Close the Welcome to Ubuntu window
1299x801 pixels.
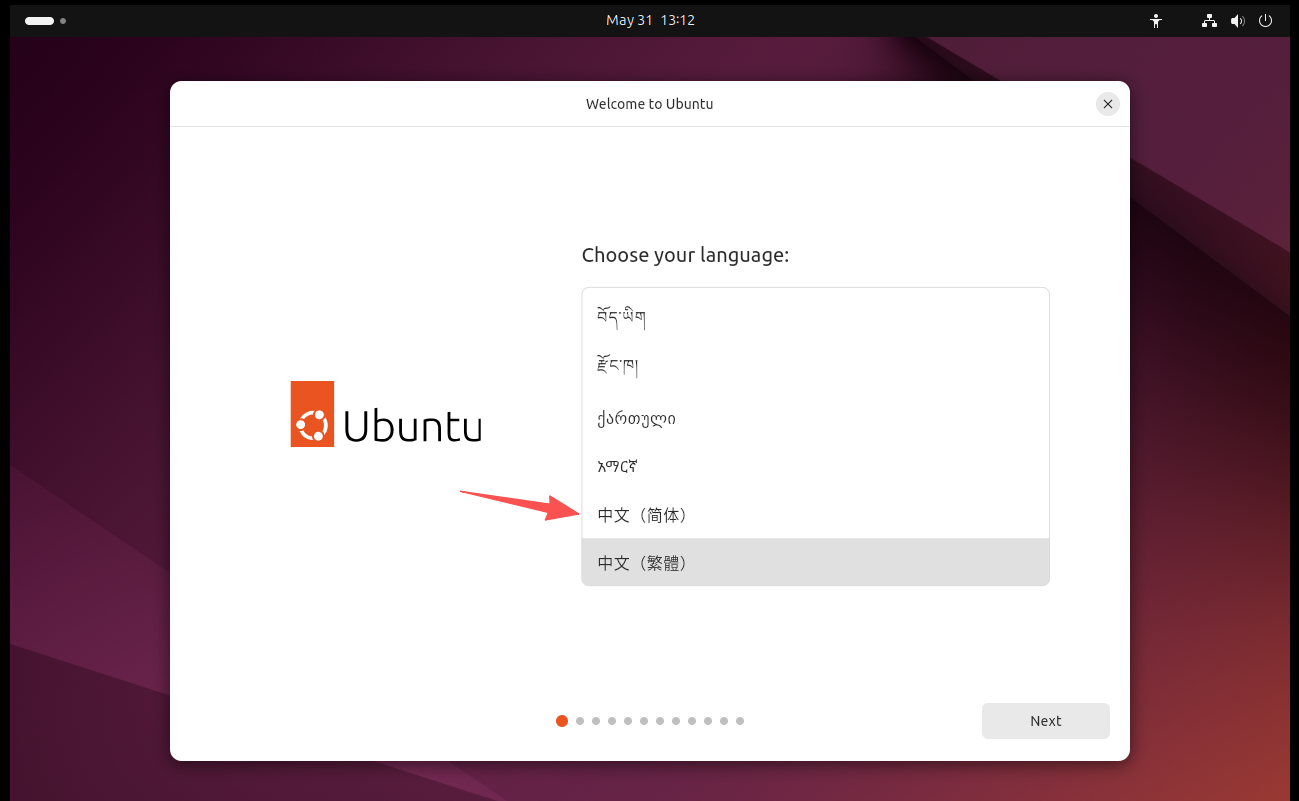[x=1107, y=104]
